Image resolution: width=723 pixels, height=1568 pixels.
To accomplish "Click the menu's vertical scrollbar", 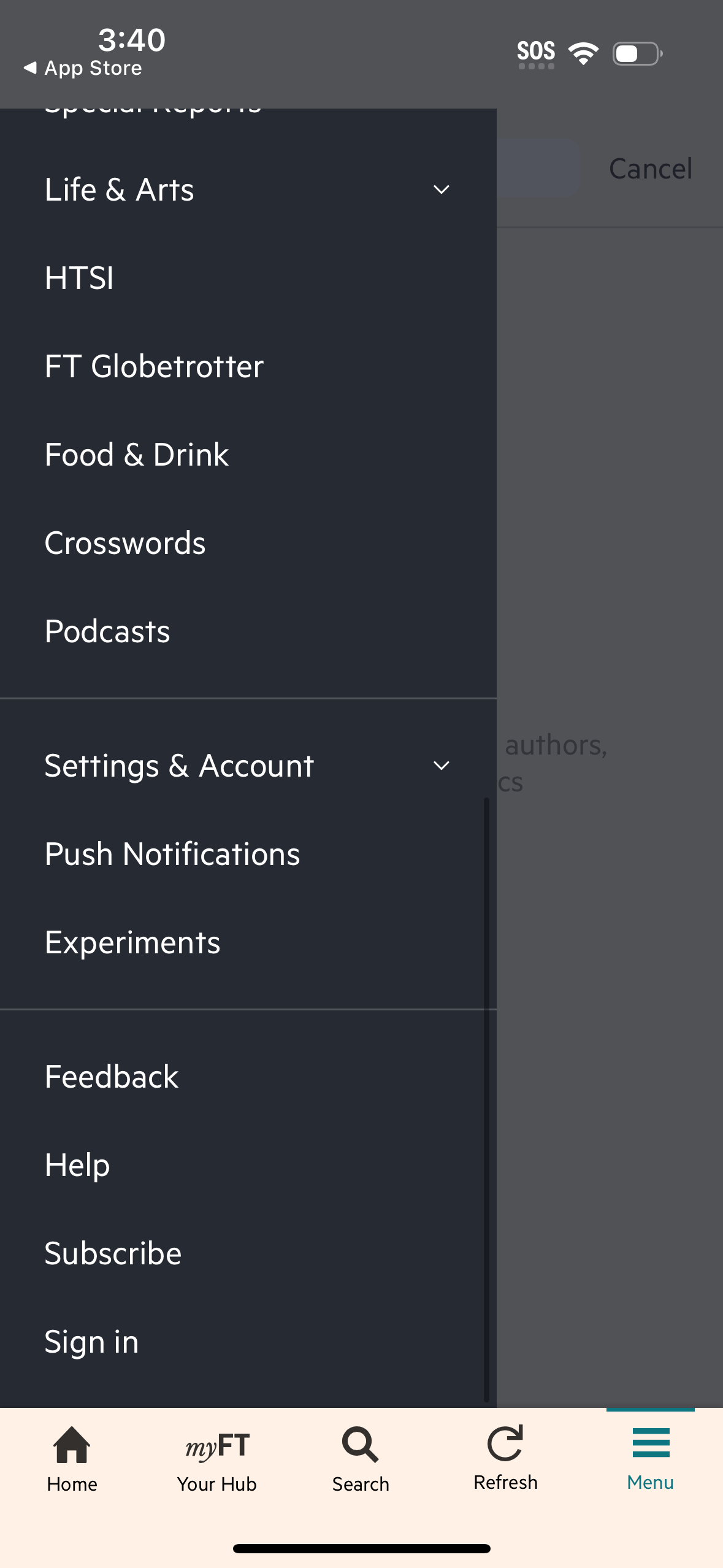I will (486, 1098).
